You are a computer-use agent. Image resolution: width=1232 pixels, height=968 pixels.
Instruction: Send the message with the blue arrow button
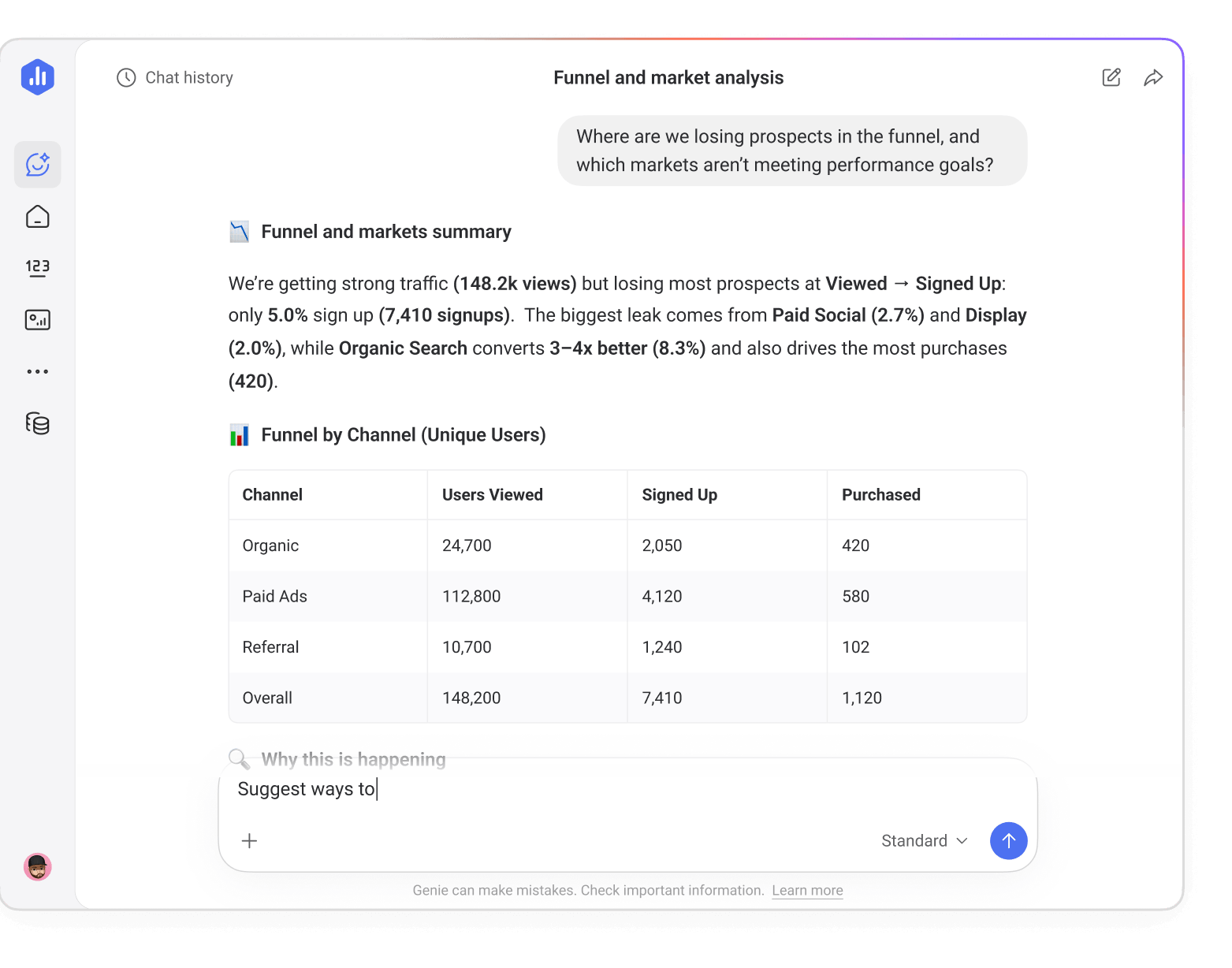[x=1008, y=840]
